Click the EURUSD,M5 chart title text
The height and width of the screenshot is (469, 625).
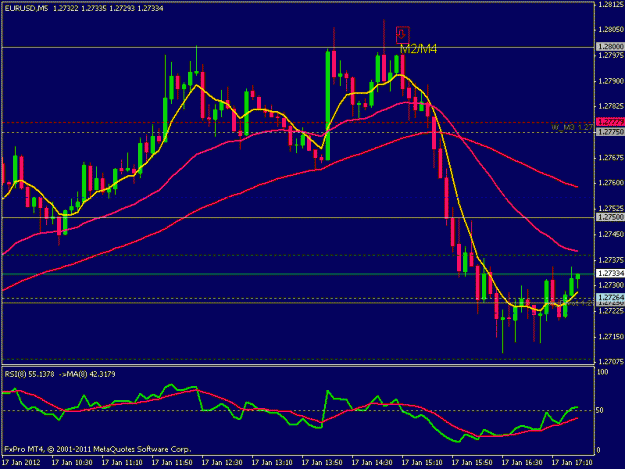[26, 8]
